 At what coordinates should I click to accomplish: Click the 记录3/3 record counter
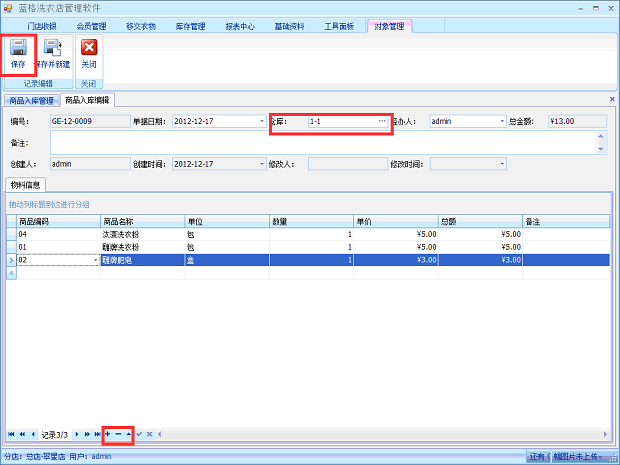(x=55, y=435)
